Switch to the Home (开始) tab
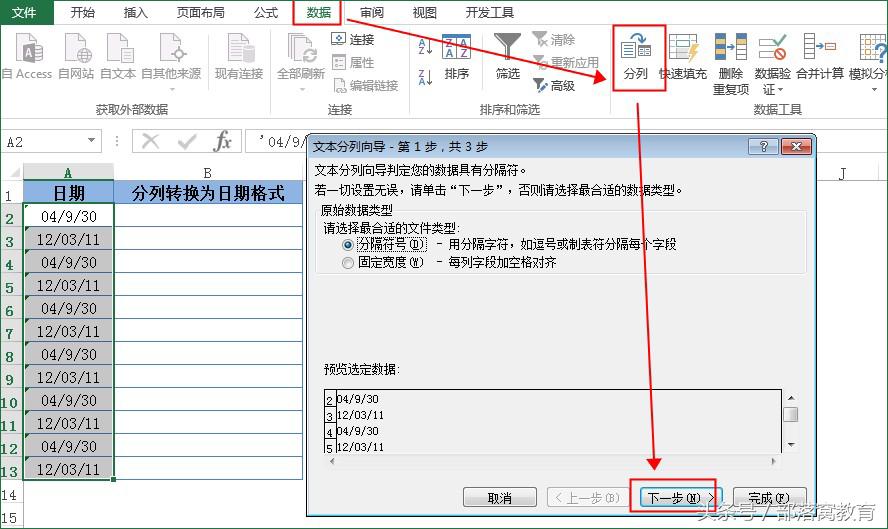The width and height of the screenshot is (888, 529). [83, 12]
